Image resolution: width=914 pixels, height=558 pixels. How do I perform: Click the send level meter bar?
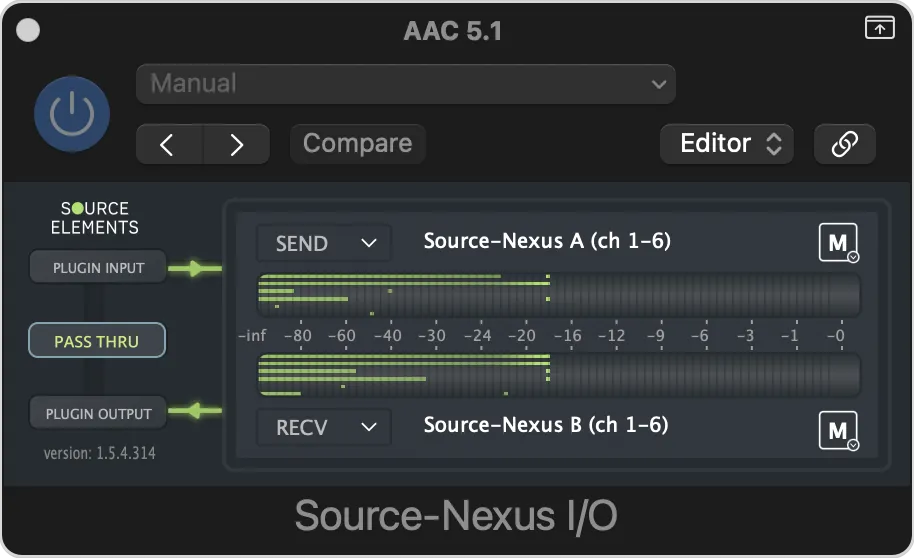click(558, 295)
